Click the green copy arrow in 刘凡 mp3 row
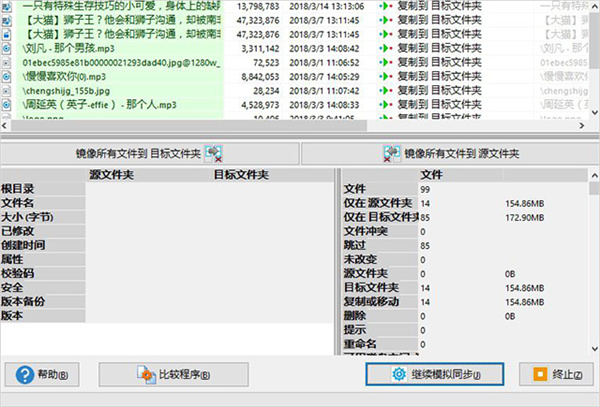 click(x=386, y=49)
